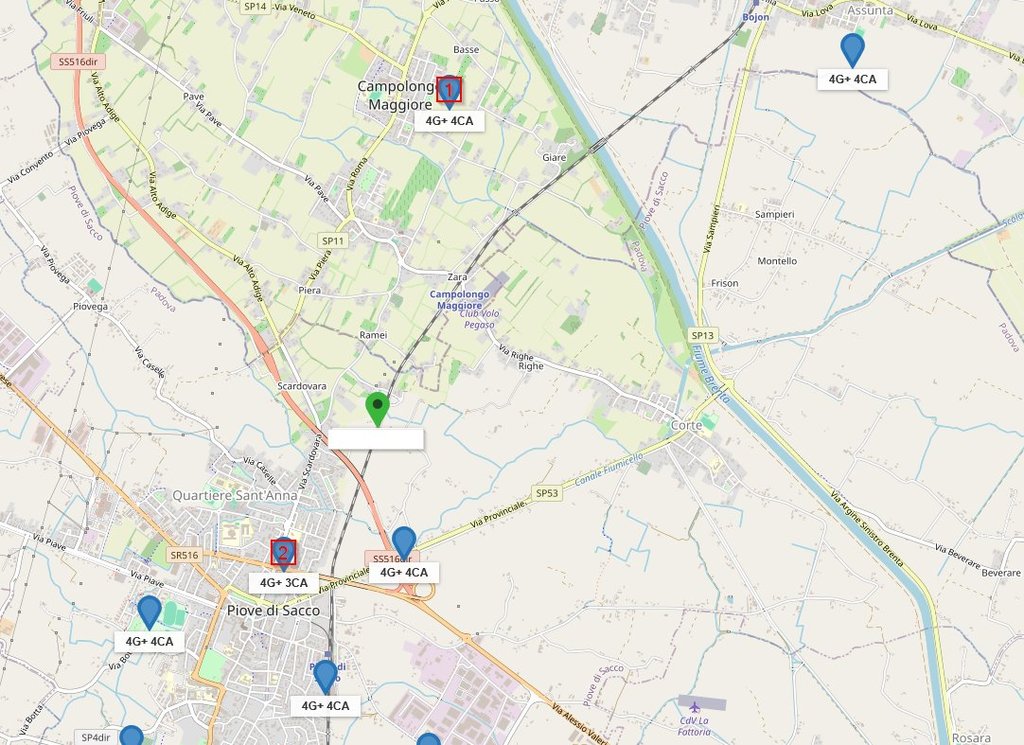Click the blue pin near Piove di Sacco station
This screenshot has height=745, width=1024.
[325, 676]
